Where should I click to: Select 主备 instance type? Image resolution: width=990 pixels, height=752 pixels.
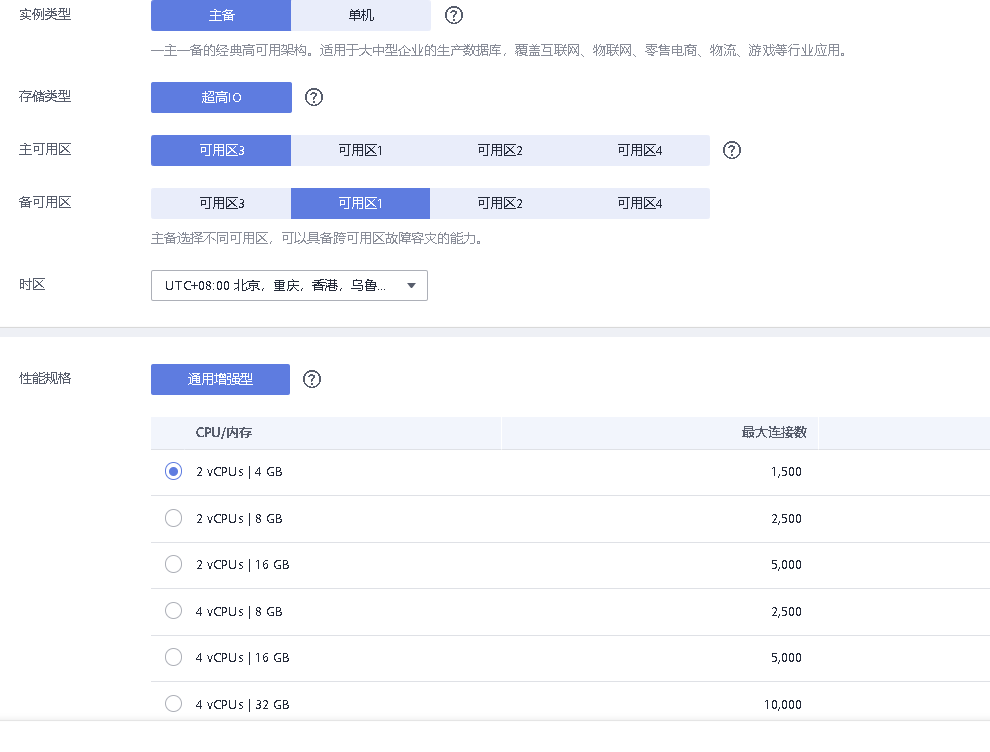(x=221, y=15)
